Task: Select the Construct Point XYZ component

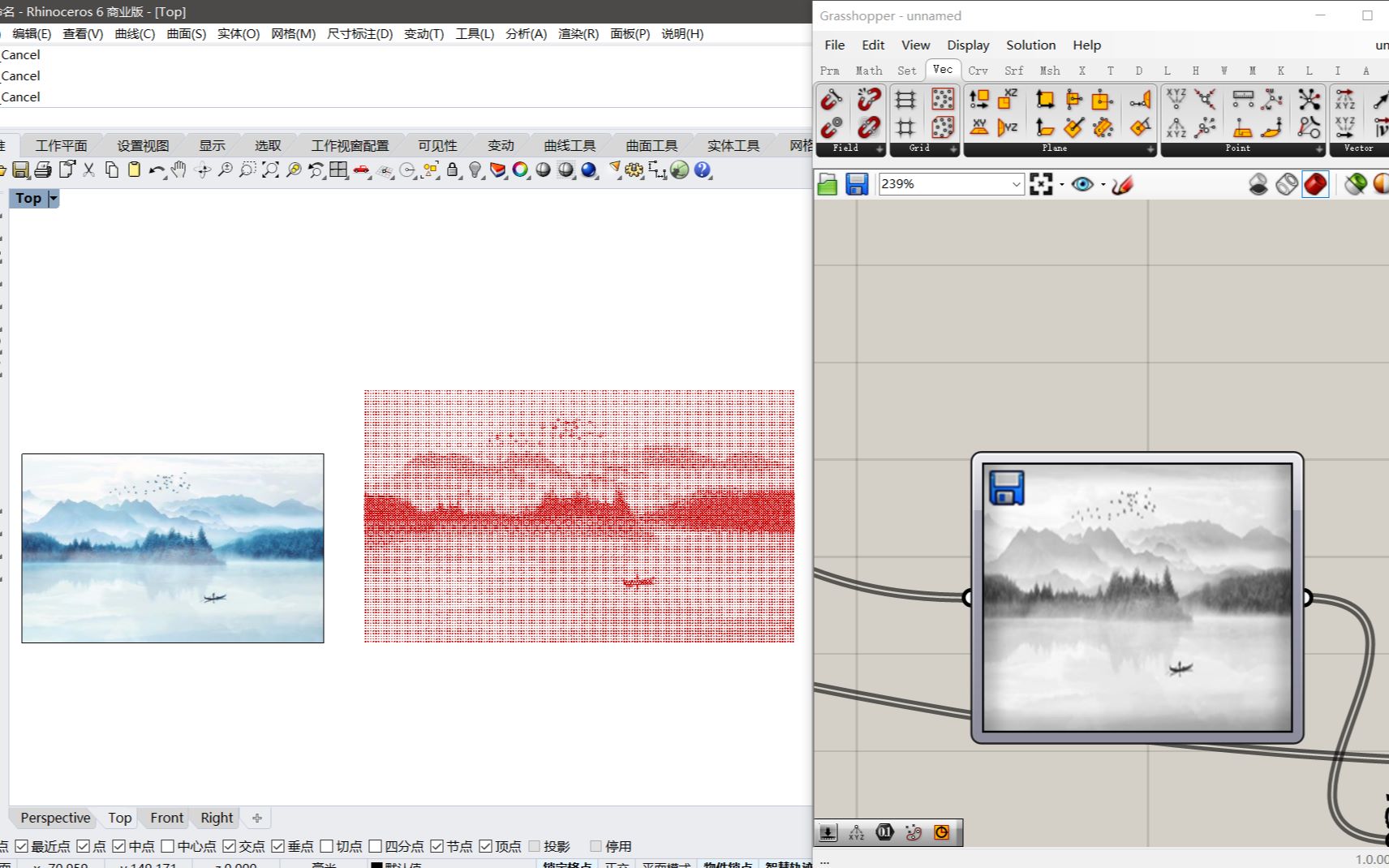Action: pos(1176,100)
